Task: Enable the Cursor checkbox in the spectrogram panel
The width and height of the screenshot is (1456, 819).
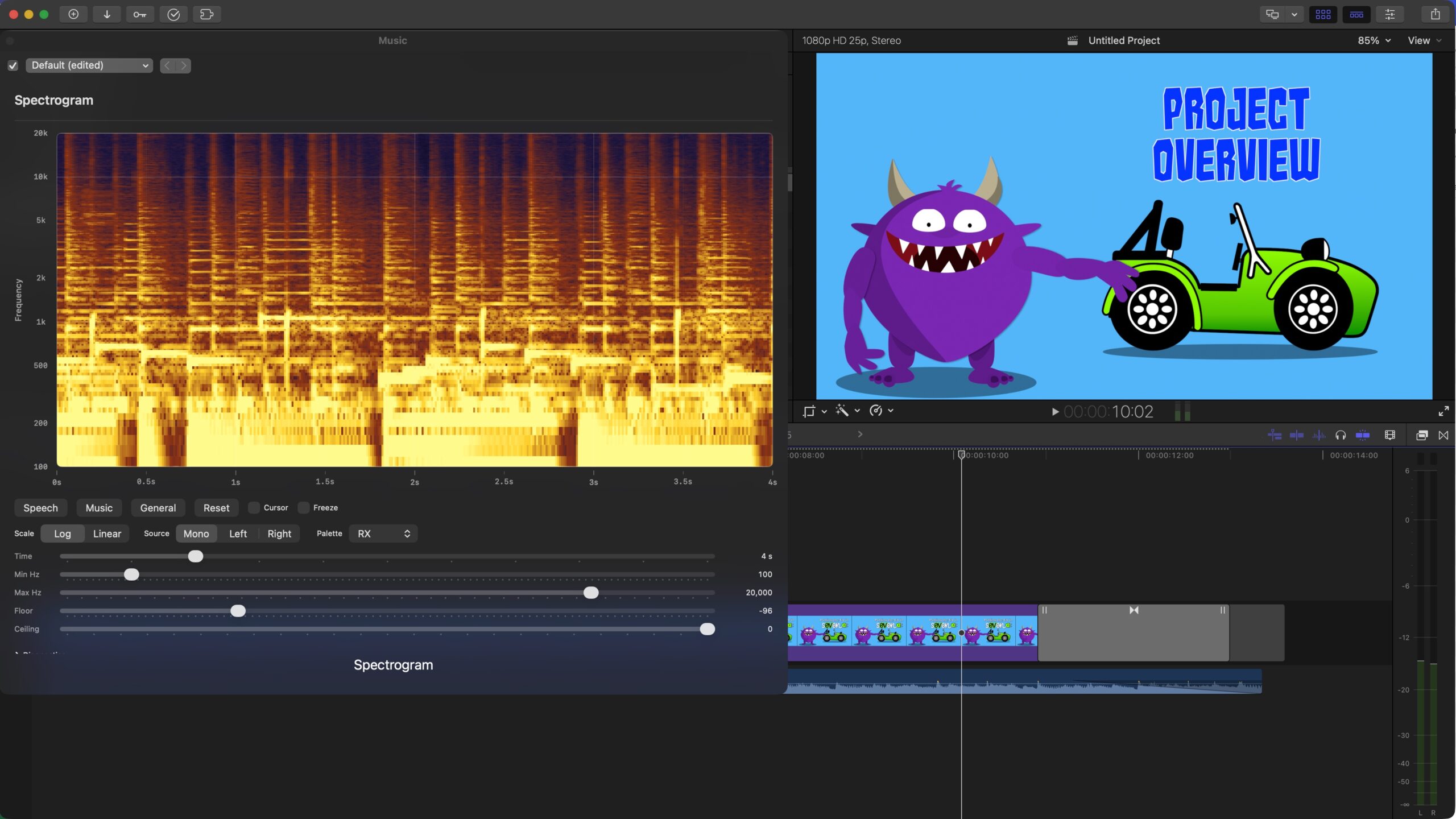Action: (x=254, y=507)
